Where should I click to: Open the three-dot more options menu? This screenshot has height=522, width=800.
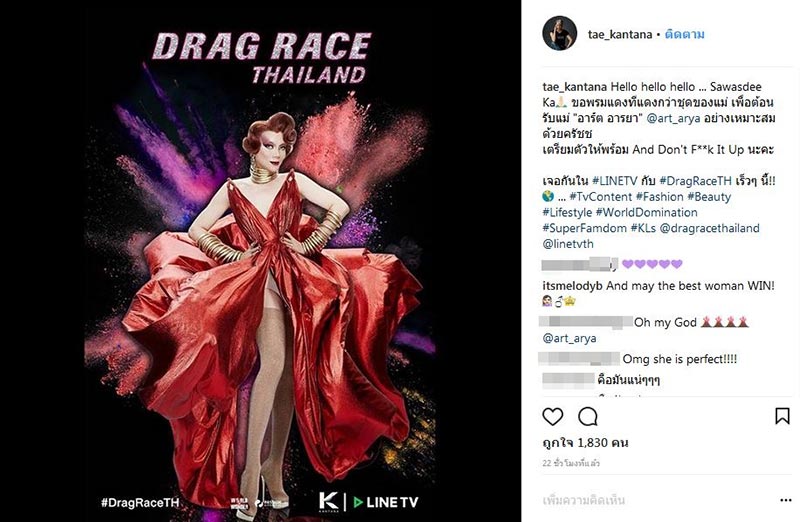click(786, 500)
